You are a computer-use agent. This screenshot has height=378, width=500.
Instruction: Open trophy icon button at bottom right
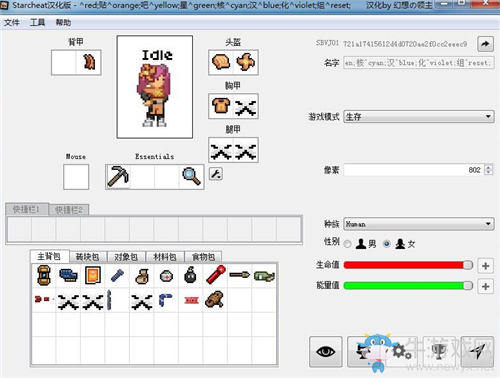[440, 351]
